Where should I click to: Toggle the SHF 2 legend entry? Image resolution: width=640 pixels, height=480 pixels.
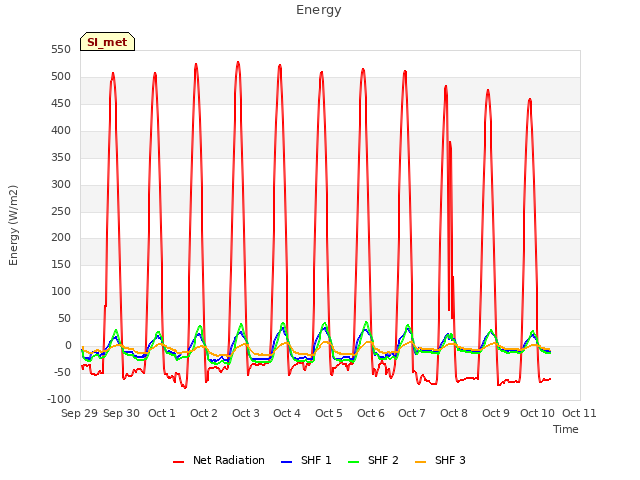click(x=373, y=460)
